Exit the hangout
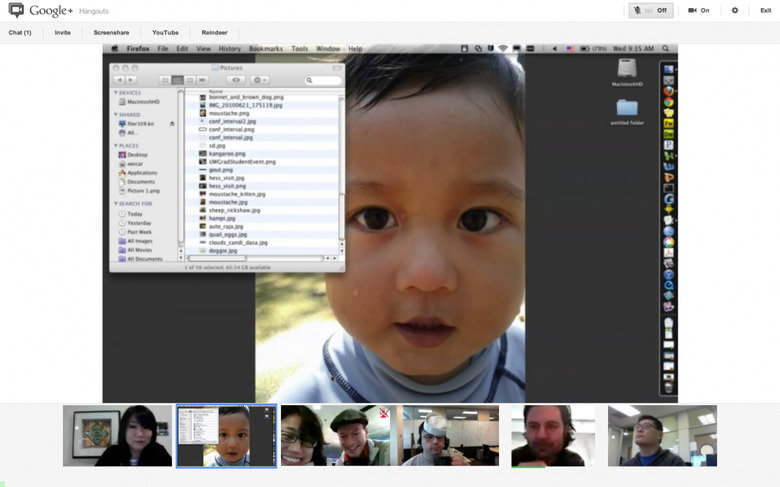The height and width of the screenshot is (487, 780). 765,10
